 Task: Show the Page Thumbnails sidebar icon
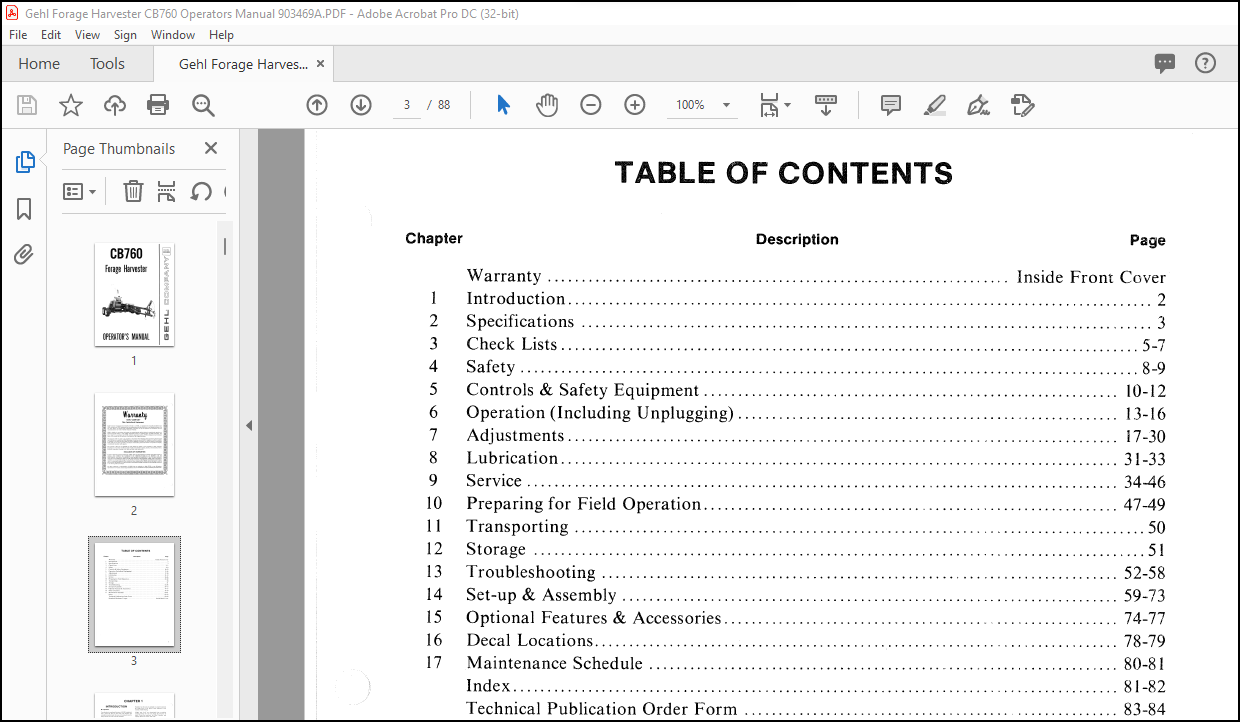point(25,162)
